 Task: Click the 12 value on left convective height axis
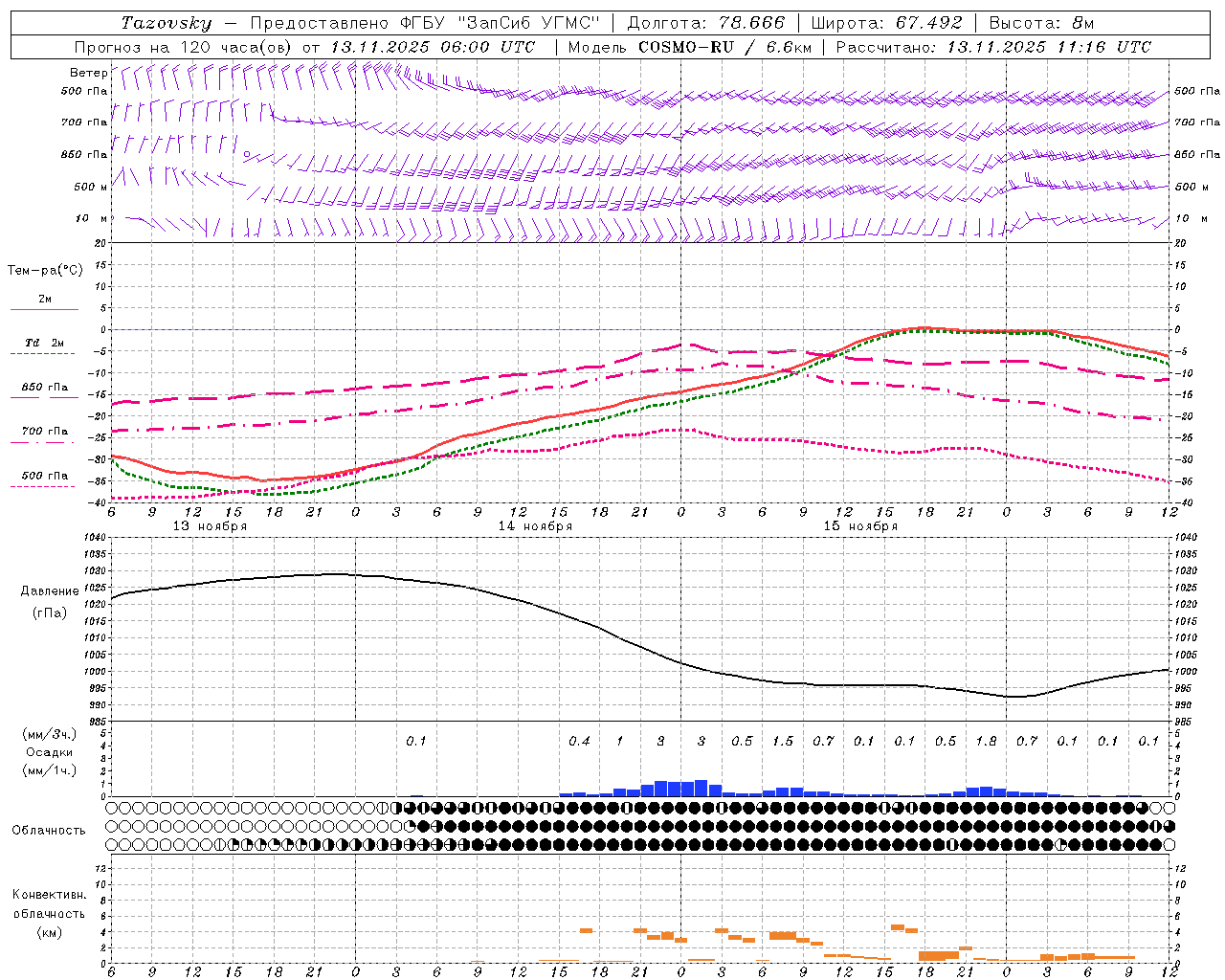(100, 868)
